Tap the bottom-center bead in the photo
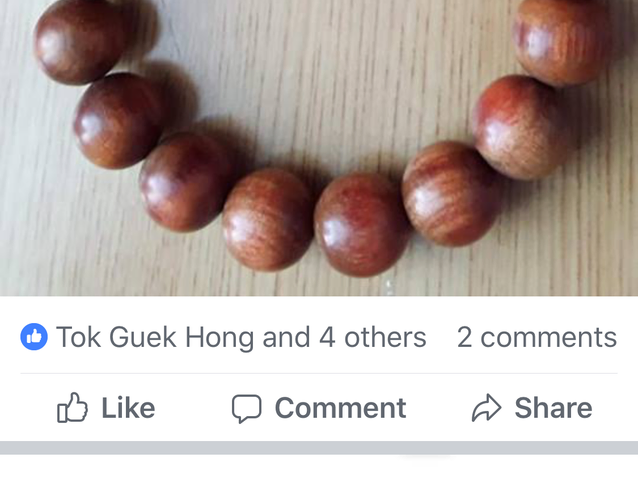The image size is (638, 480). 361,225
